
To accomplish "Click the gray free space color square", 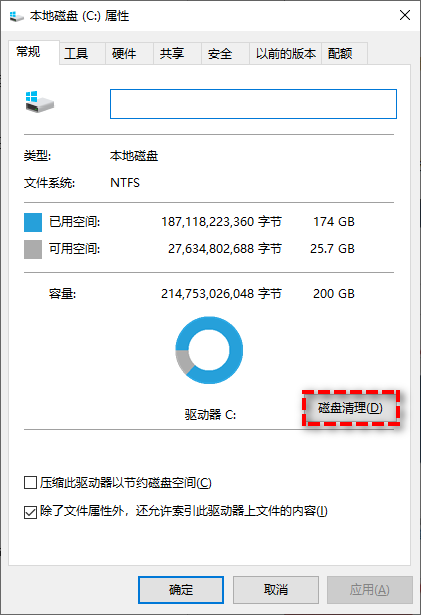I will [33, 249].
